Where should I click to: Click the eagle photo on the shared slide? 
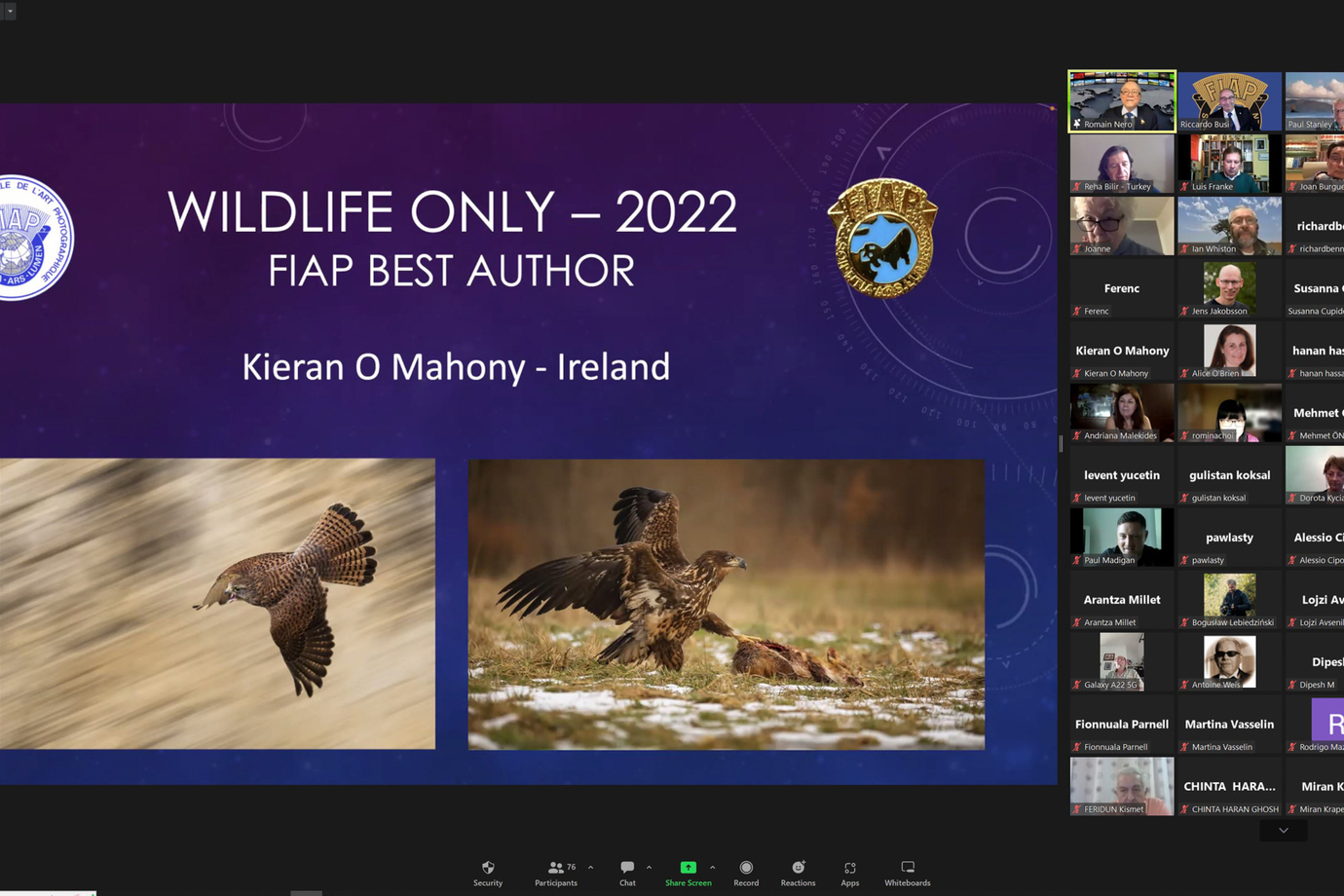(726, 604)
